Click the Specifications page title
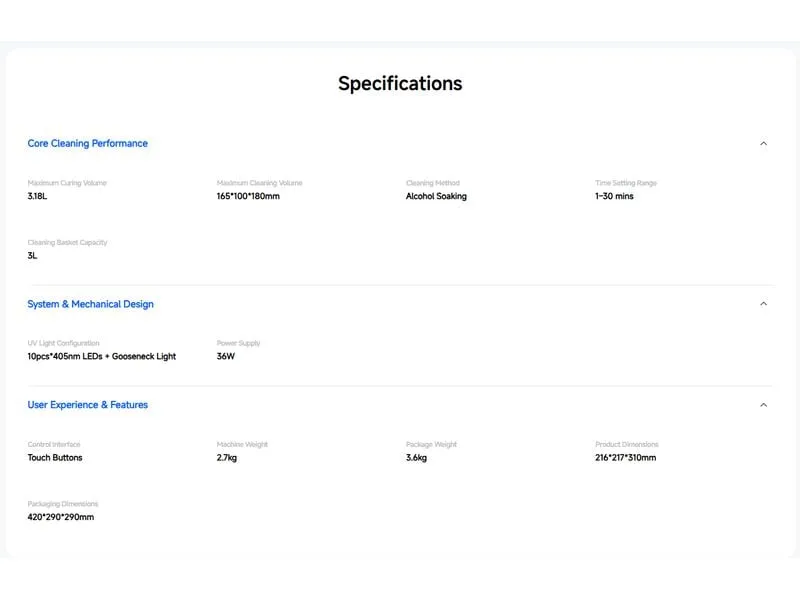 click(400, 83)
